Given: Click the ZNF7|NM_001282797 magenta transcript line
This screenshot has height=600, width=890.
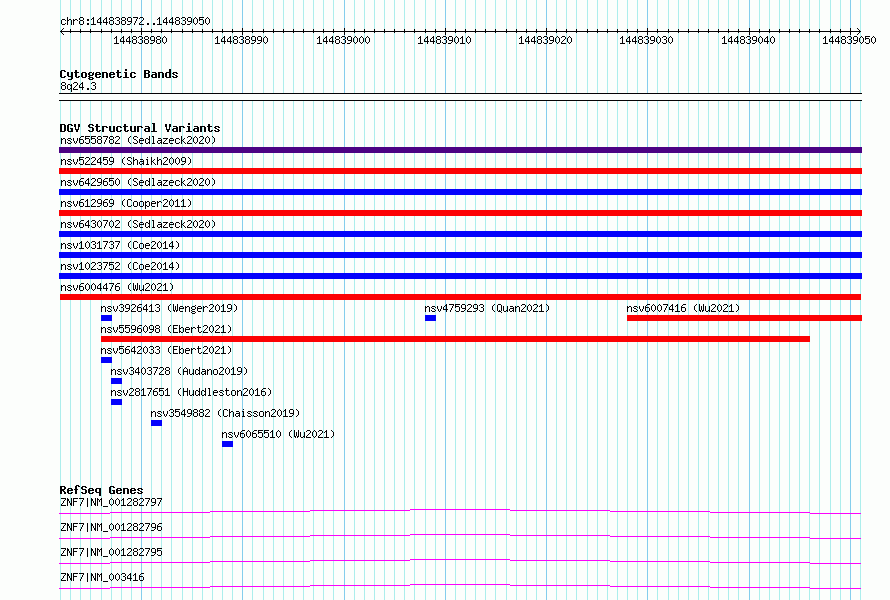Looking at the screenshot, I should [x=460, y=511].
